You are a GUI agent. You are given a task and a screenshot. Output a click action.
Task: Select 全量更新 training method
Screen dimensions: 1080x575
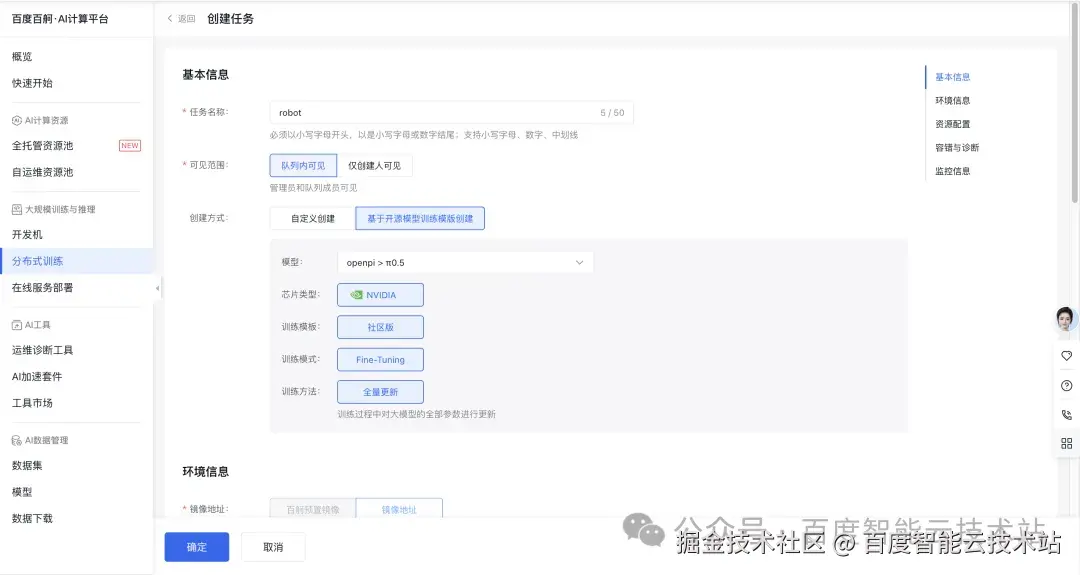point(380,392)
